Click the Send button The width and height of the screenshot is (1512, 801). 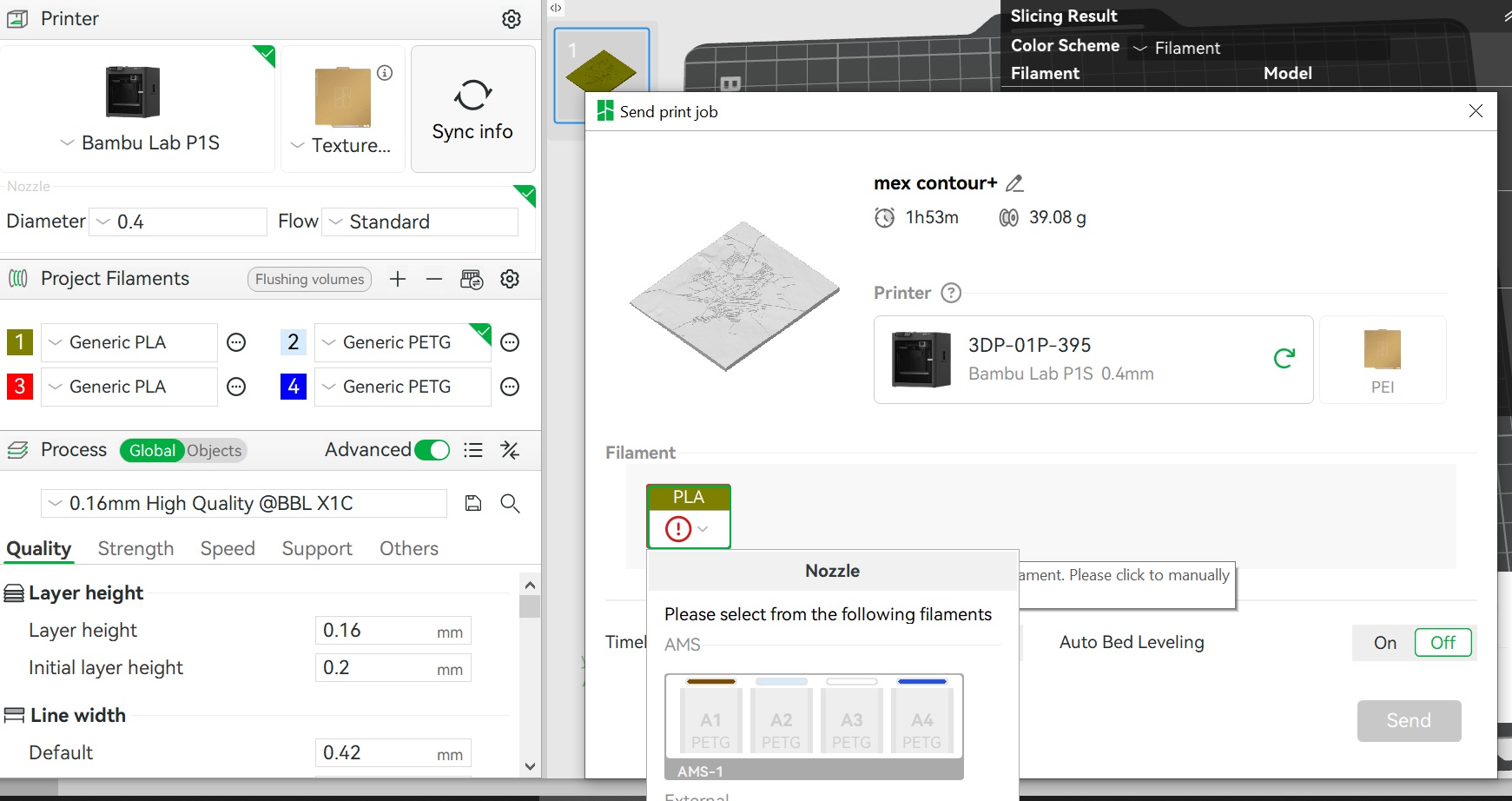(1409, 721)
